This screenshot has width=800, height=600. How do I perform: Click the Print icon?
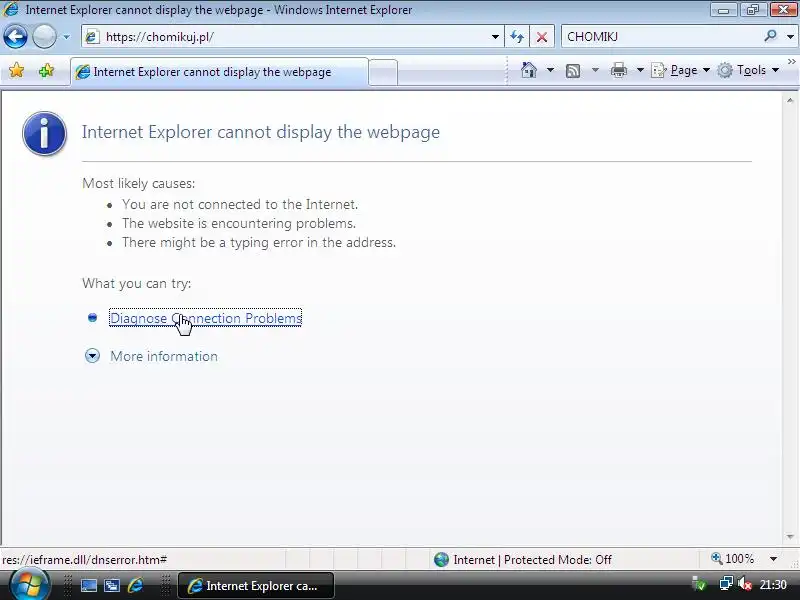[618, 70]
